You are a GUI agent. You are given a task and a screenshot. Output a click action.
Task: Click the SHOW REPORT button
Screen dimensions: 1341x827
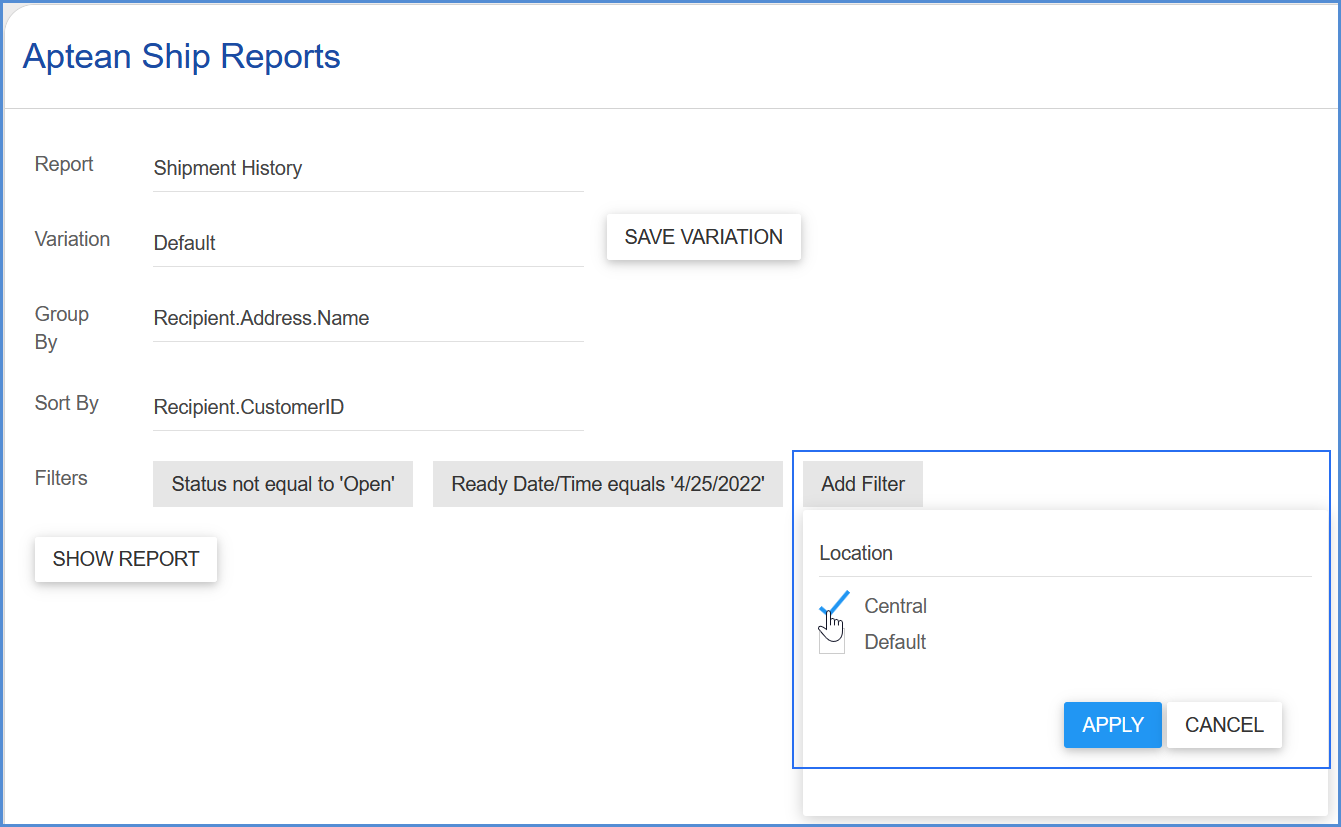click(126, 559)
